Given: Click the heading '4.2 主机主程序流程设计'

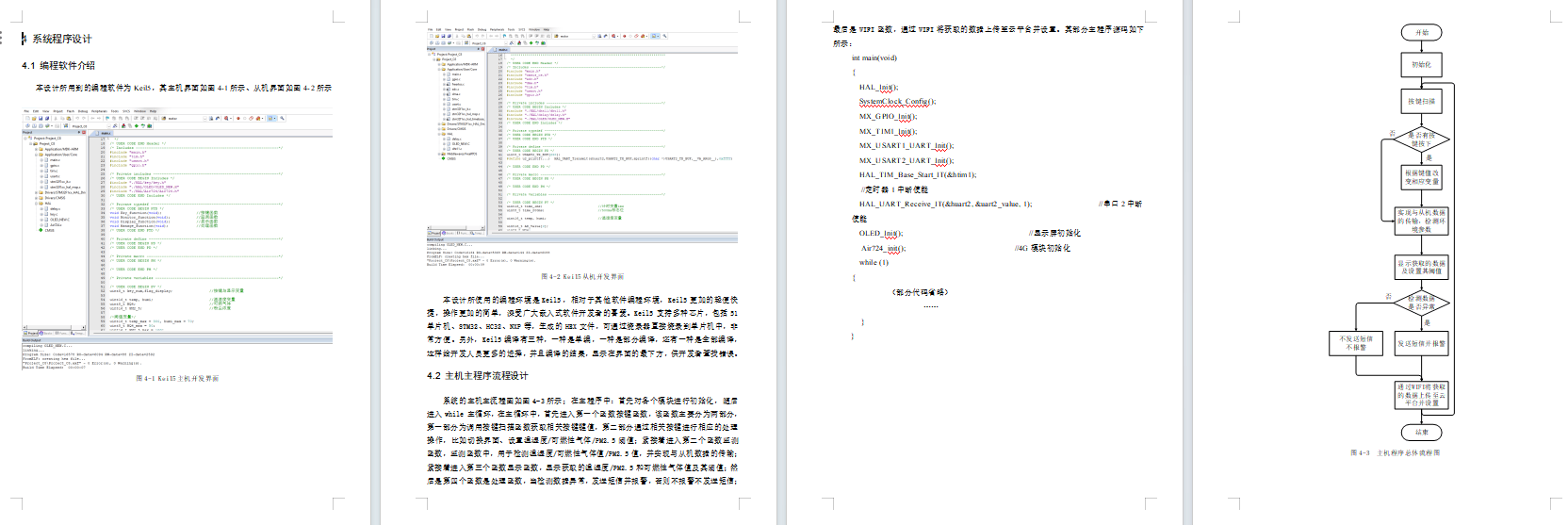Looking at the screenshot, I should tap(477, 375).
